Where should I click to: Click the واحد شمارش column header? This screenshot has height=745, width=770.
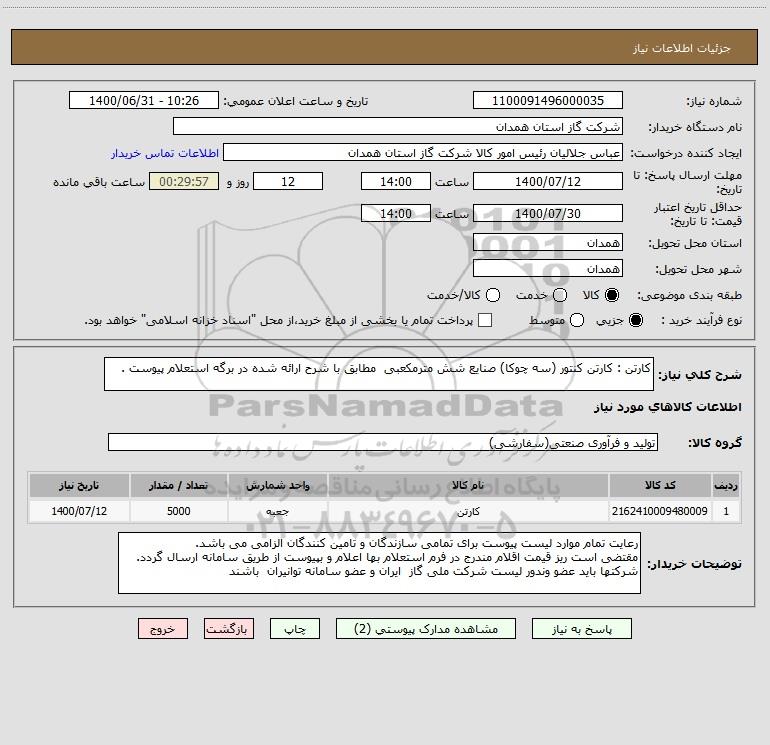click(277, 485)
